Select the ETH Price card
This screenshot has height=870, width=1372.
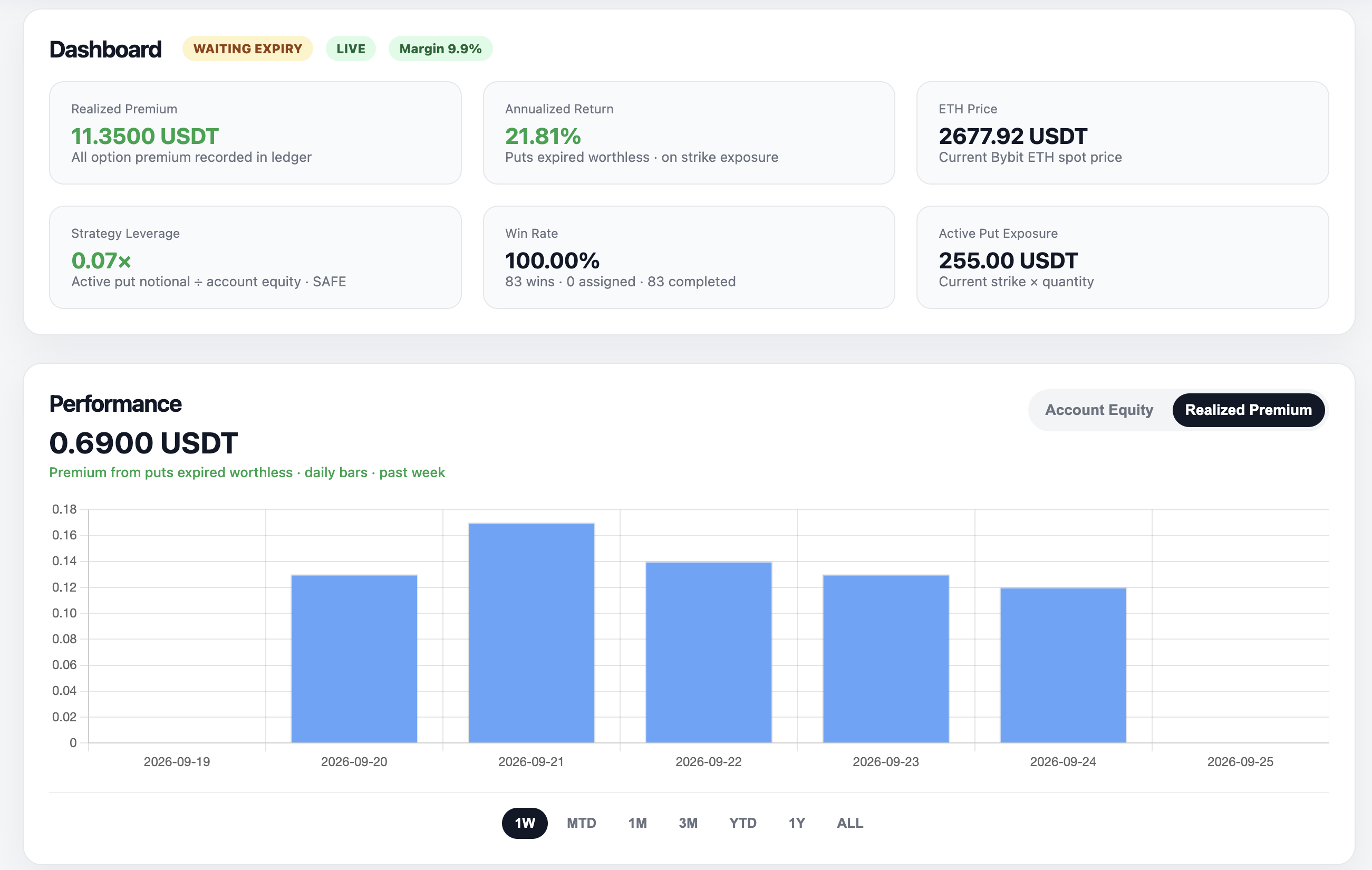pyautogui.click(x=1122, y=133)
